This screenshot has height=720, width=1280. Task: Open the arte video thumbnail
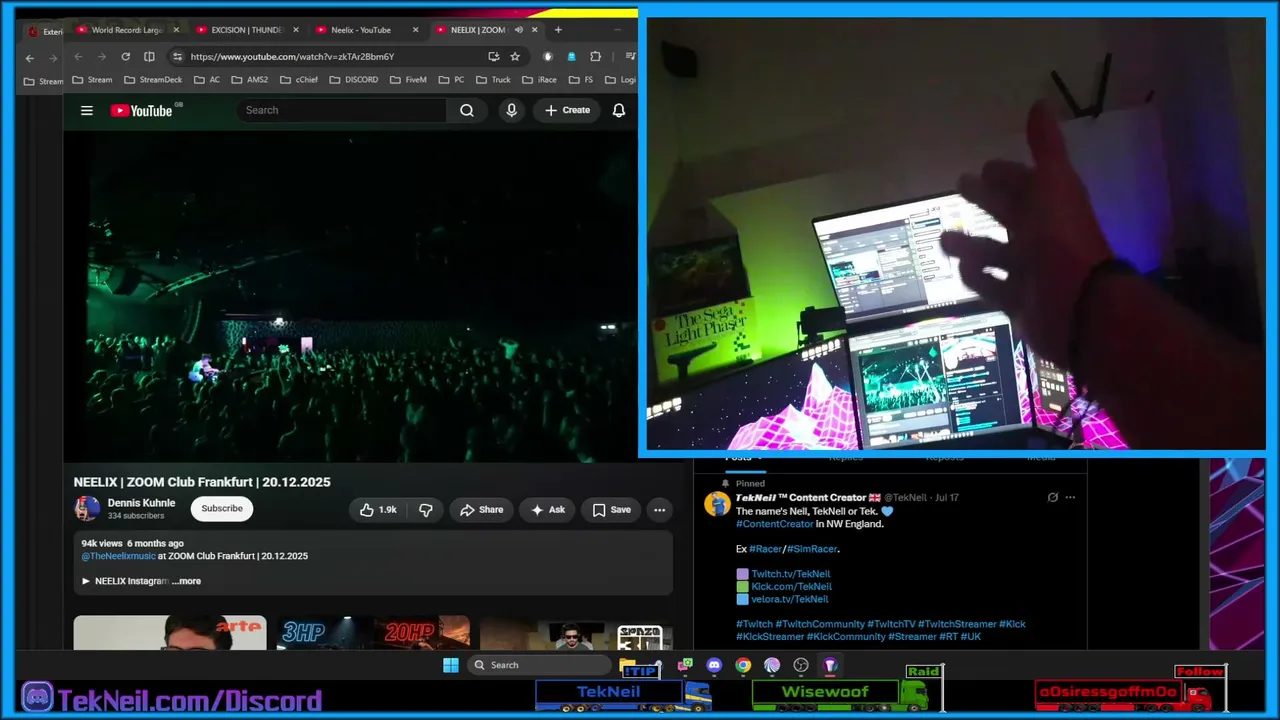click(x=170, y=632)
